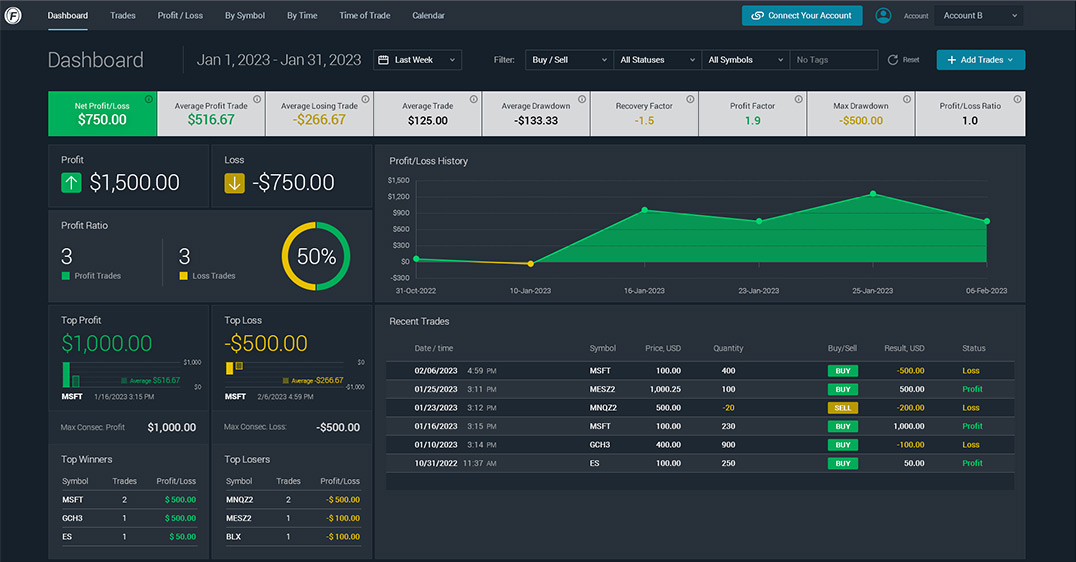Go to the Calendar tab
The image size is (1076, 562).
pos(428,15)
